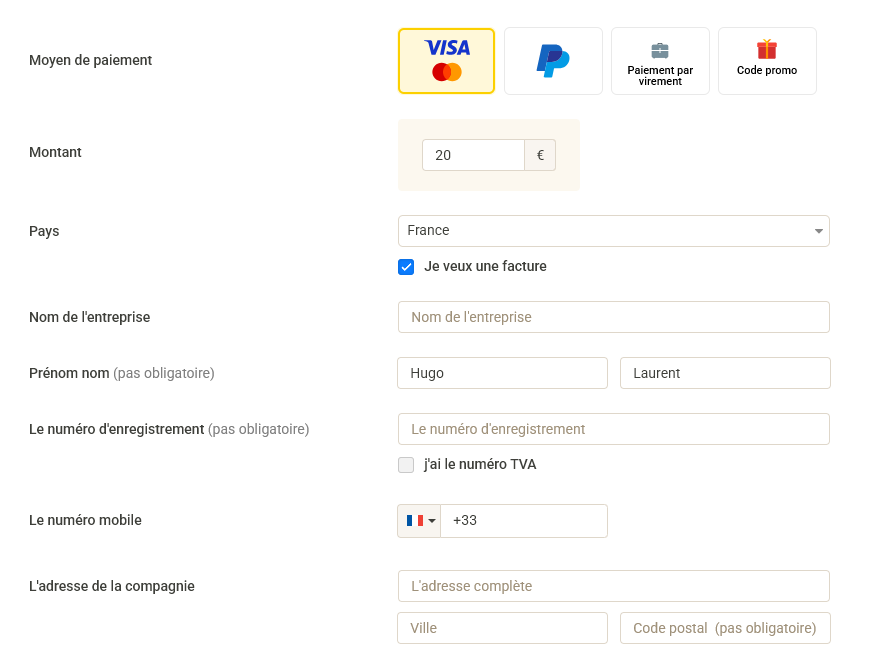Select Paiement par virement option

[660, 61]
